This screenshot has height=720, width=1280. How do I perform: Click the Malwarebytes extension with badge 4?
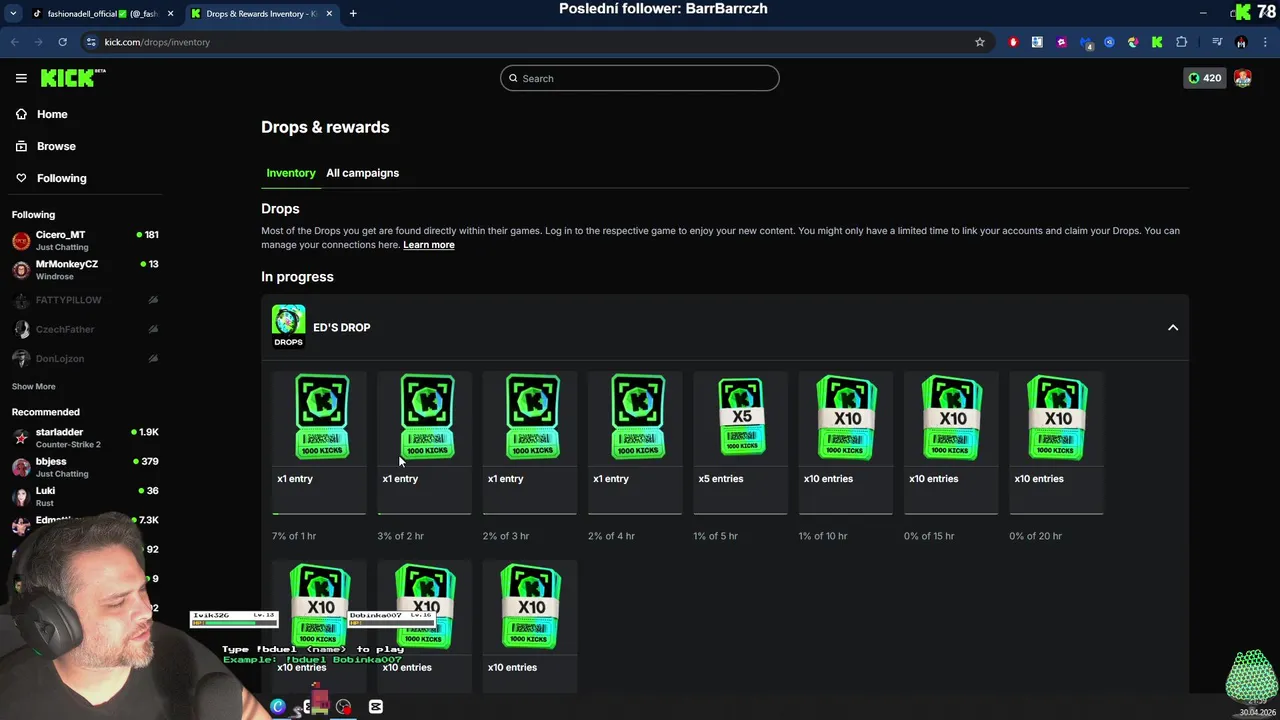pos(1086,42)
